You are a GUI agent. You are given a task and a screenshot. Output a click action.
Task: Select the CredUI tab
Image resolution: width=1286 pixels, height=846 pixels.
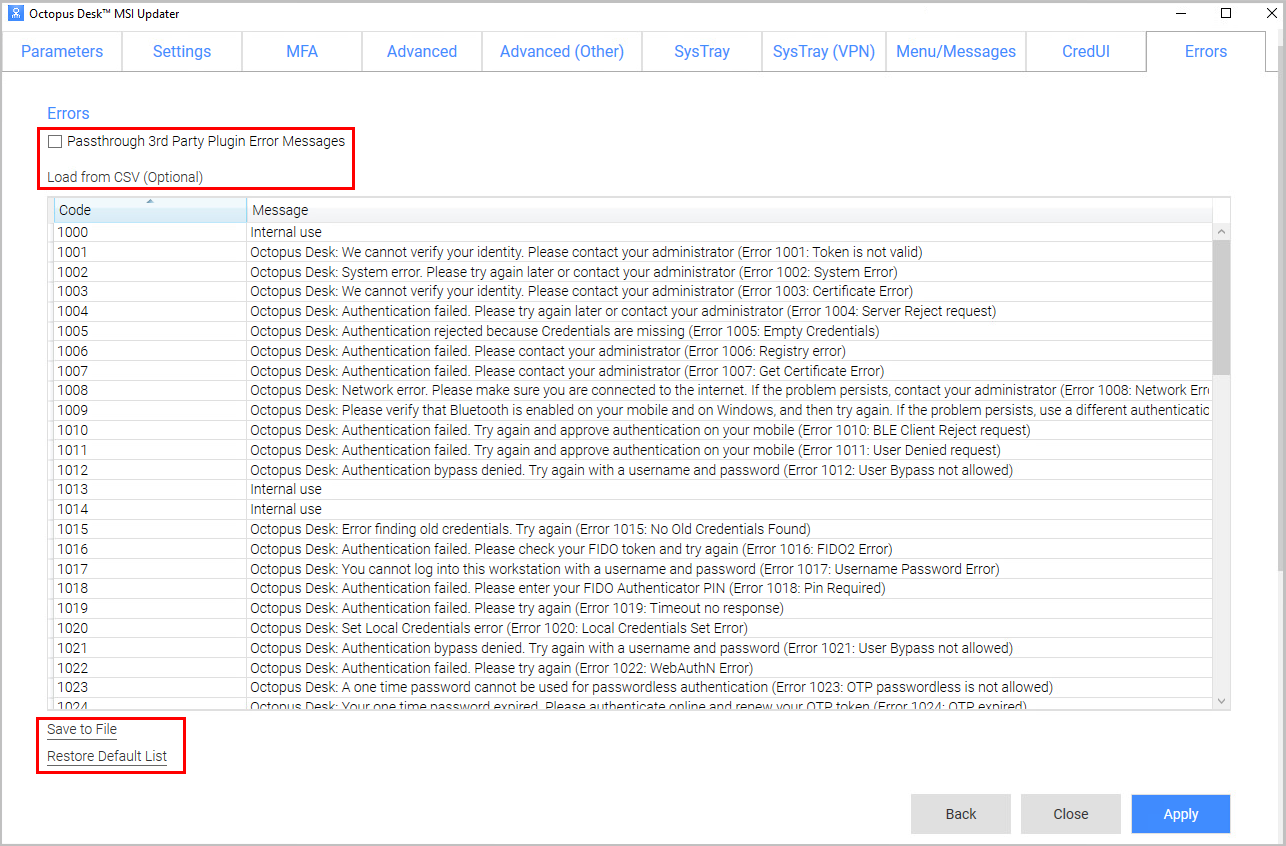click(x=1086, y=52)
